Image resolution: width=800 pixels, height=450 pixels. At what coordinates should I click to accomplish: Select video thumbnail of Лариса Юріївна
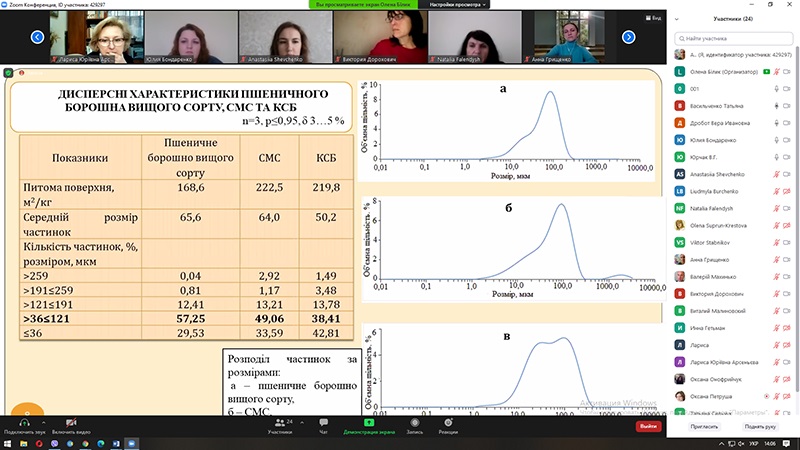coord(96,37)
